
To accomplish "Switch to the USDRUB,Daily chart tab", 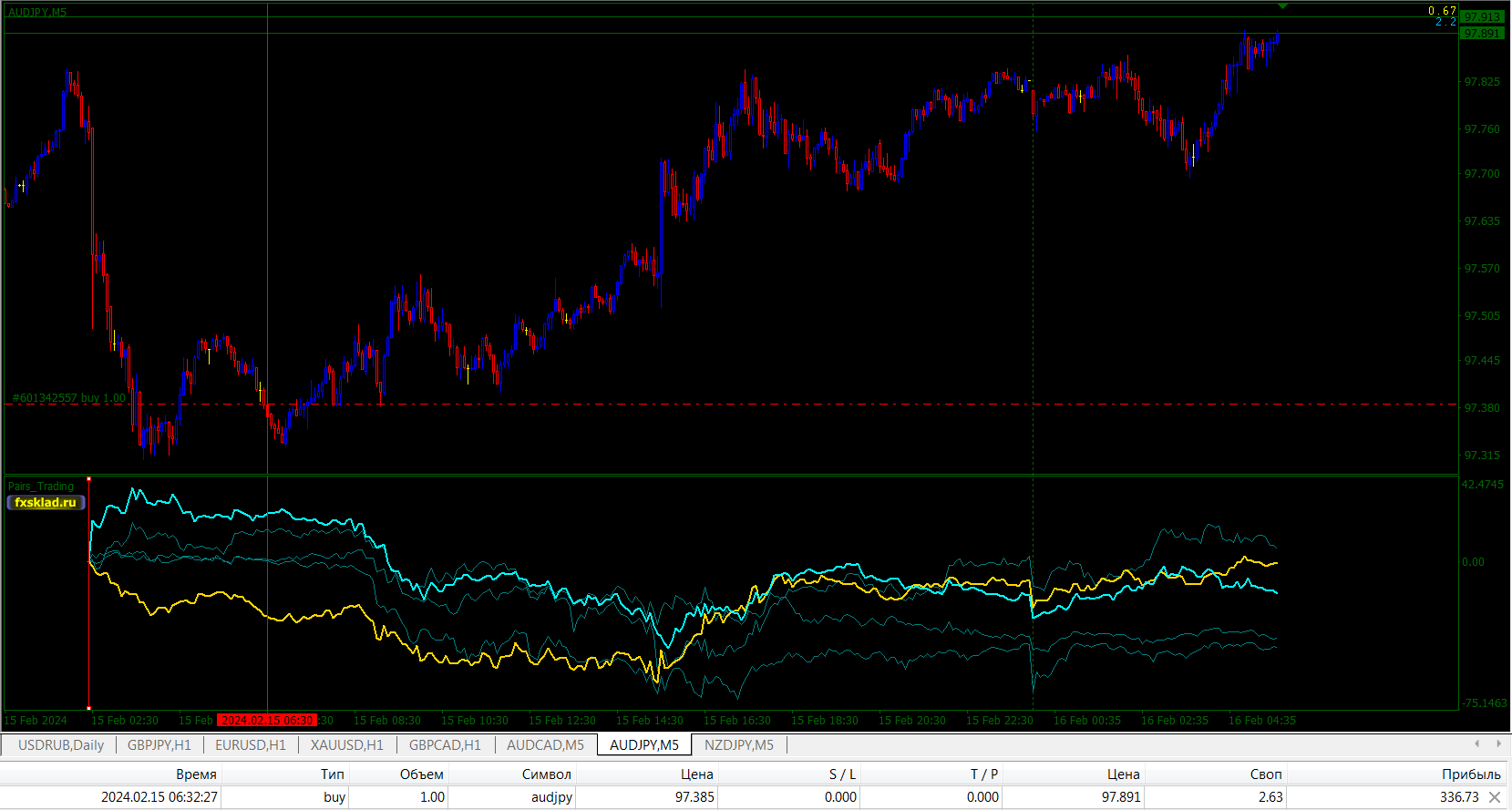I will [x=61, y=745].
